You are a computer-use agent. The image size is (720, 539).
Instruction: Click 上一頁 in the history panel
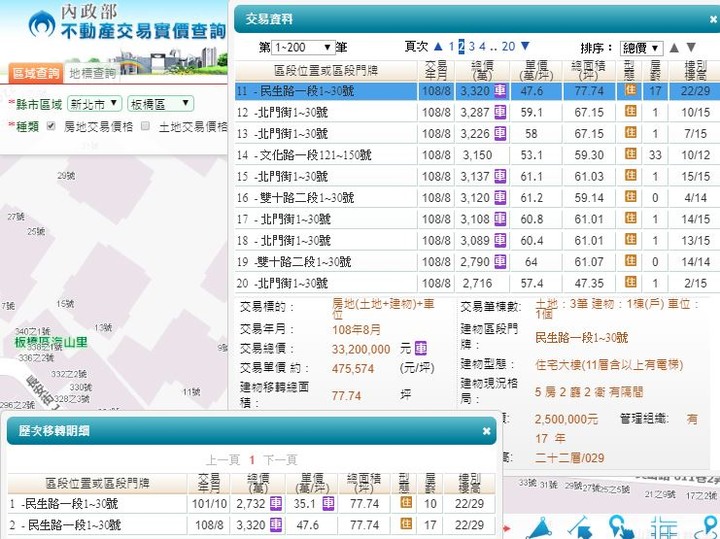pos(223,460)
